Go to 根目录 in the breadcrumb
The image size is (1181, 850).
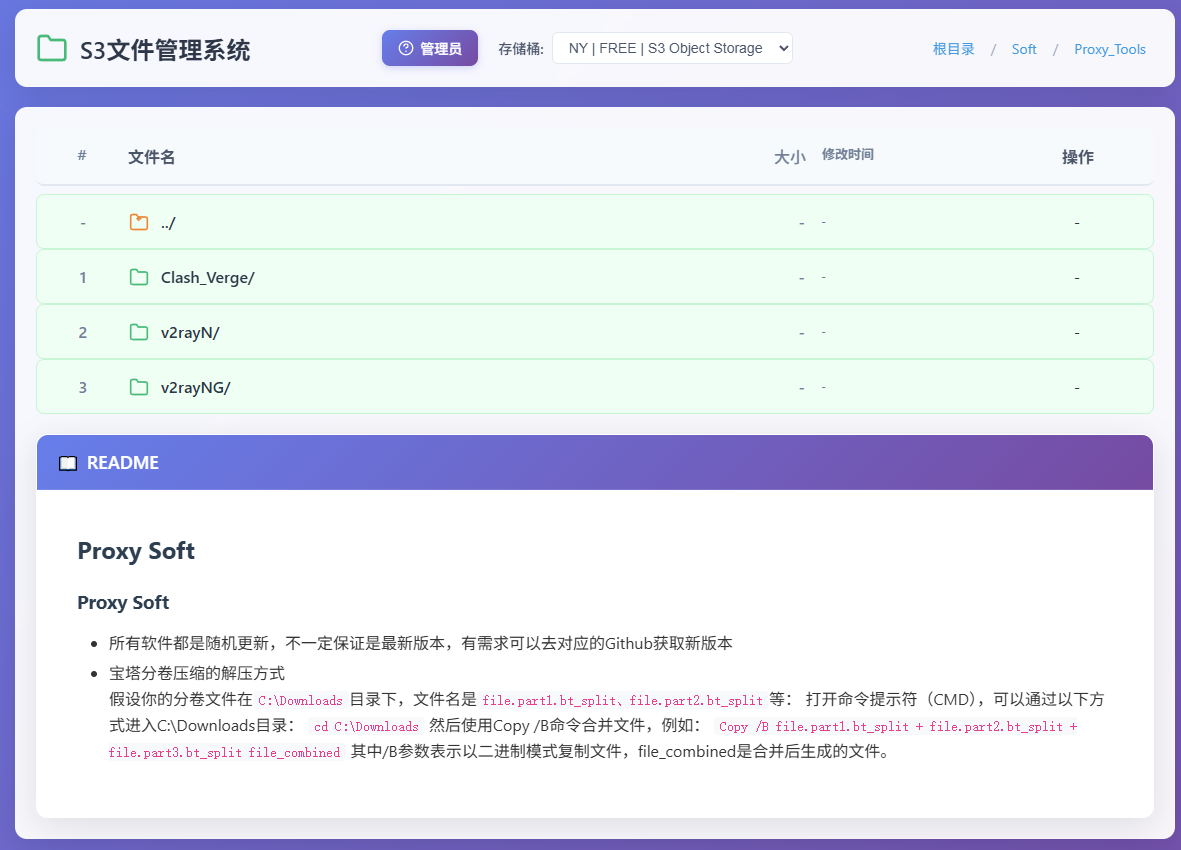tap(953, 49)
